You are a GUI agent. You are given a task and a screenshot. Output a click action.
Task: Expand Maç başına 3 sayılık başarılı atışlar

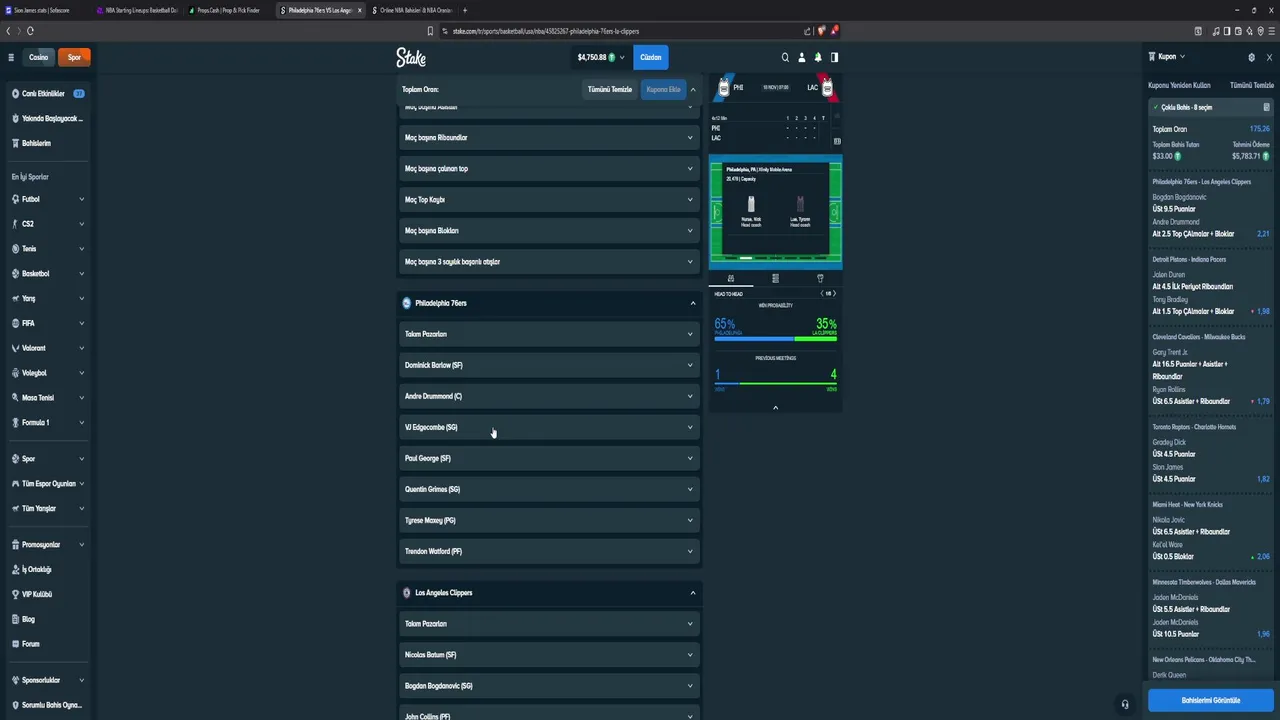tap(549, 261)
